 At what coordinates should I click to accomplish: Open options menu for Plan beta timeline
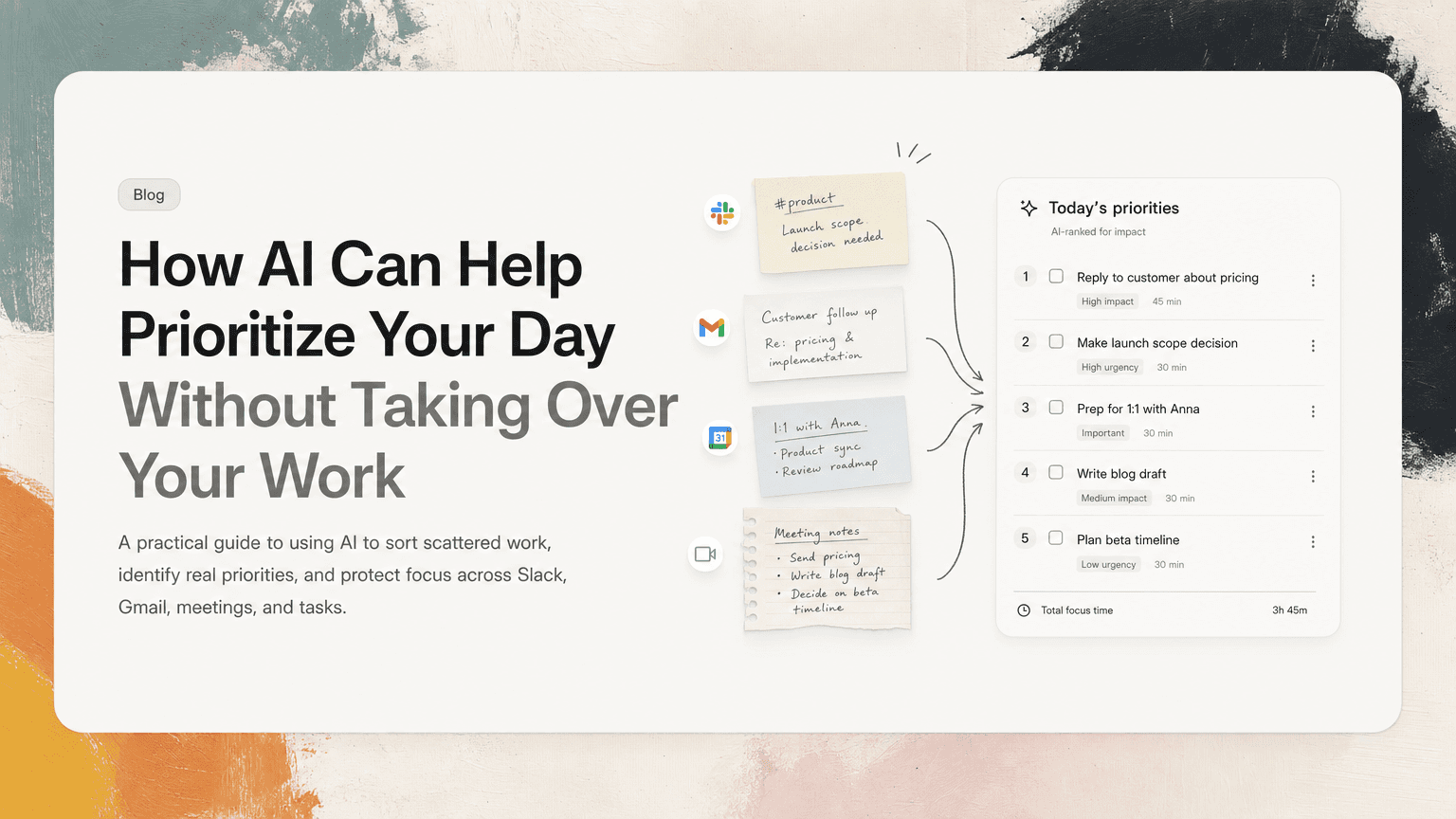[x=1313, y=542]
